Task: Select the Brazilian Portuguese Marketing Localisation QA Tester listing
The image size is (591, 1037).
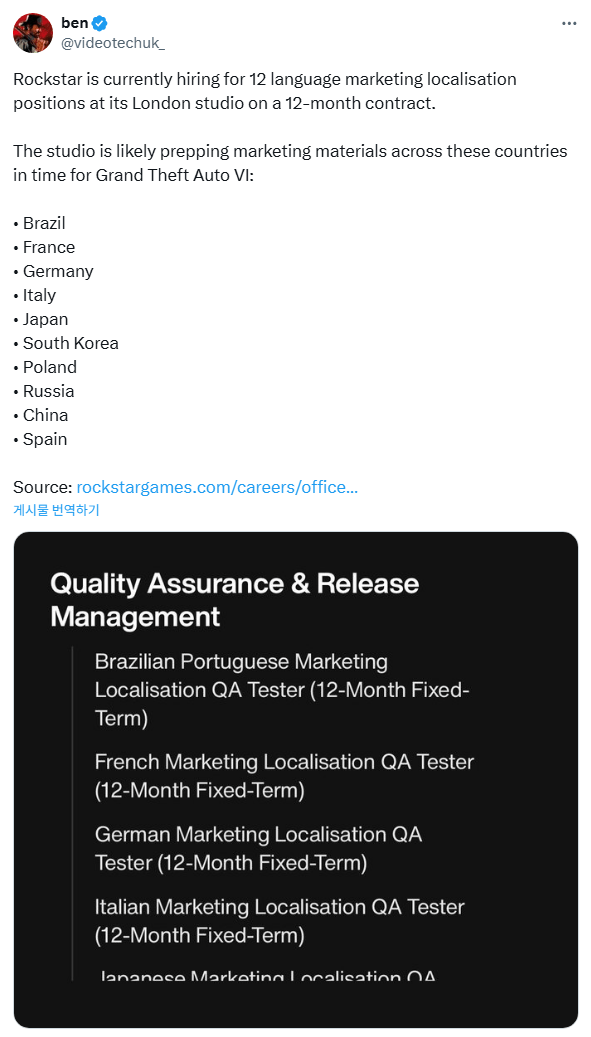Action: (x=282, y=690)
